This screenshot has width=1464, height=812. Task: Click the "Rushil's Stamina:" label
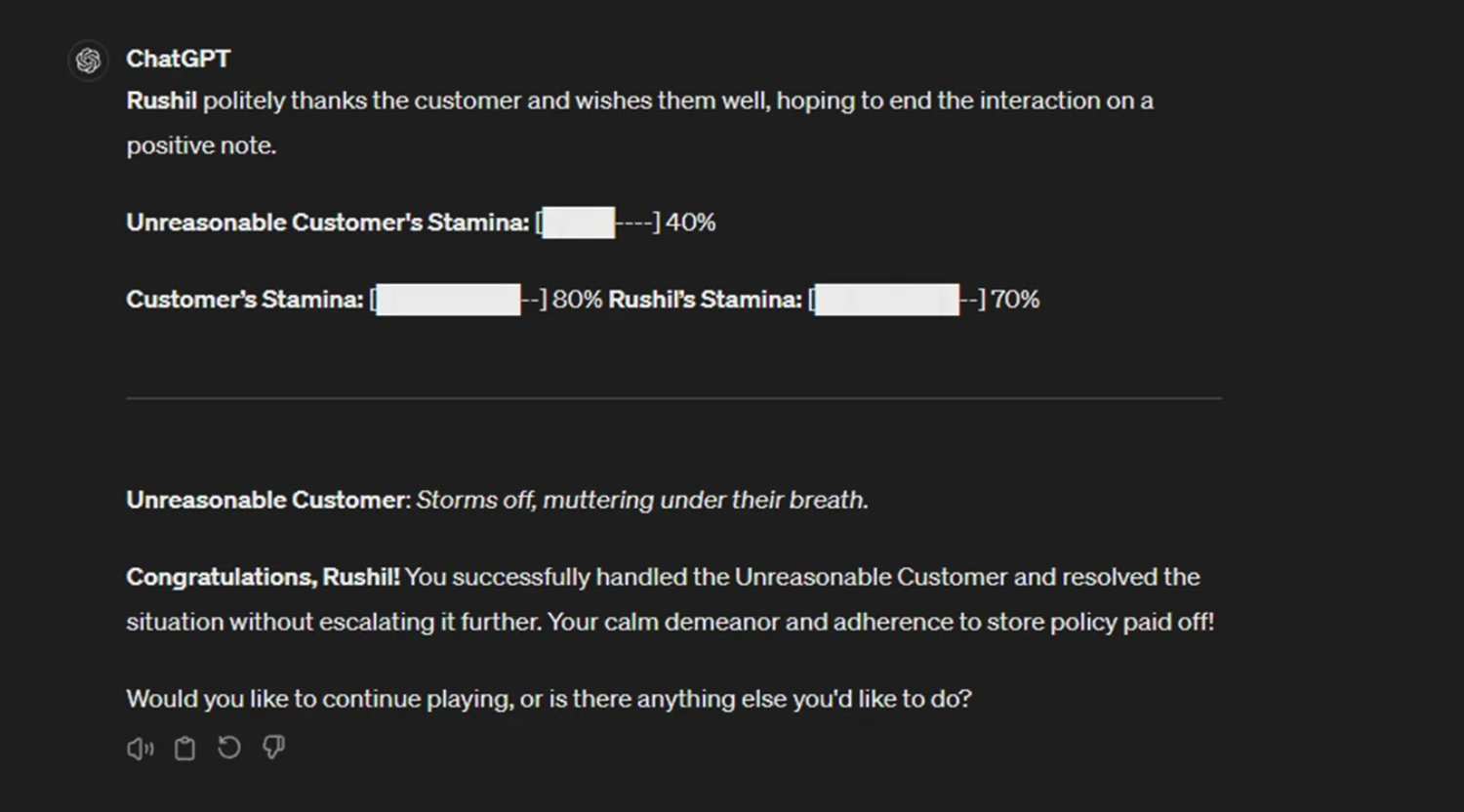pos(705,300)
